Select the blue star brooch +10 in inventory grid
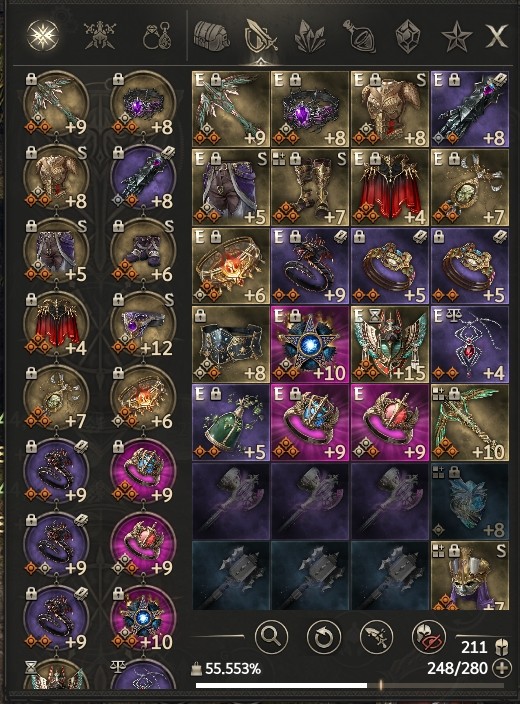This screenshot has height=704, width=520. point(310,344)
